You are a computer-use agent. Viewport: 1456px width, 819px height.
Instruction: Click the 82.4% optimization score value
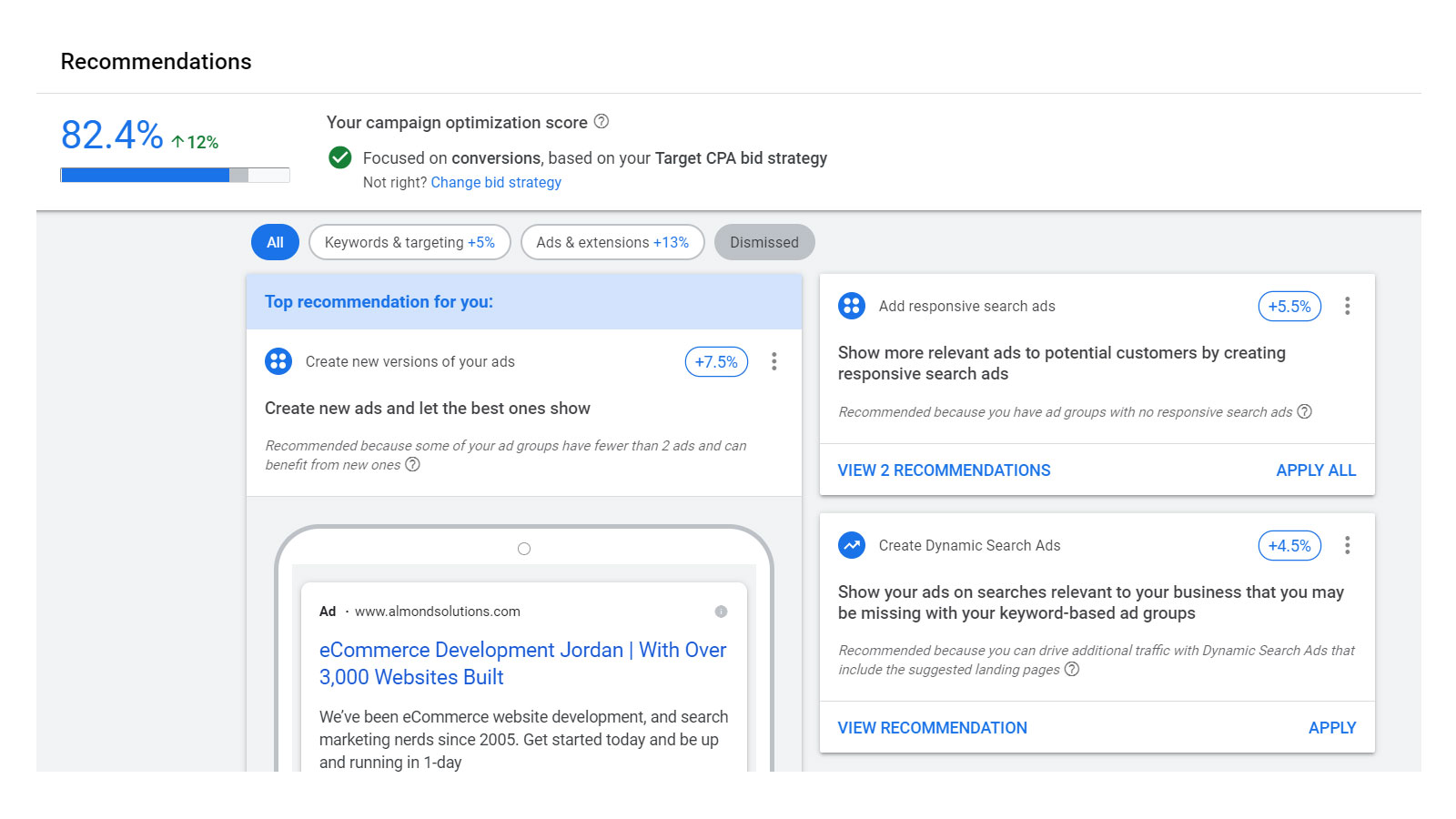click(x=112, y=135)
